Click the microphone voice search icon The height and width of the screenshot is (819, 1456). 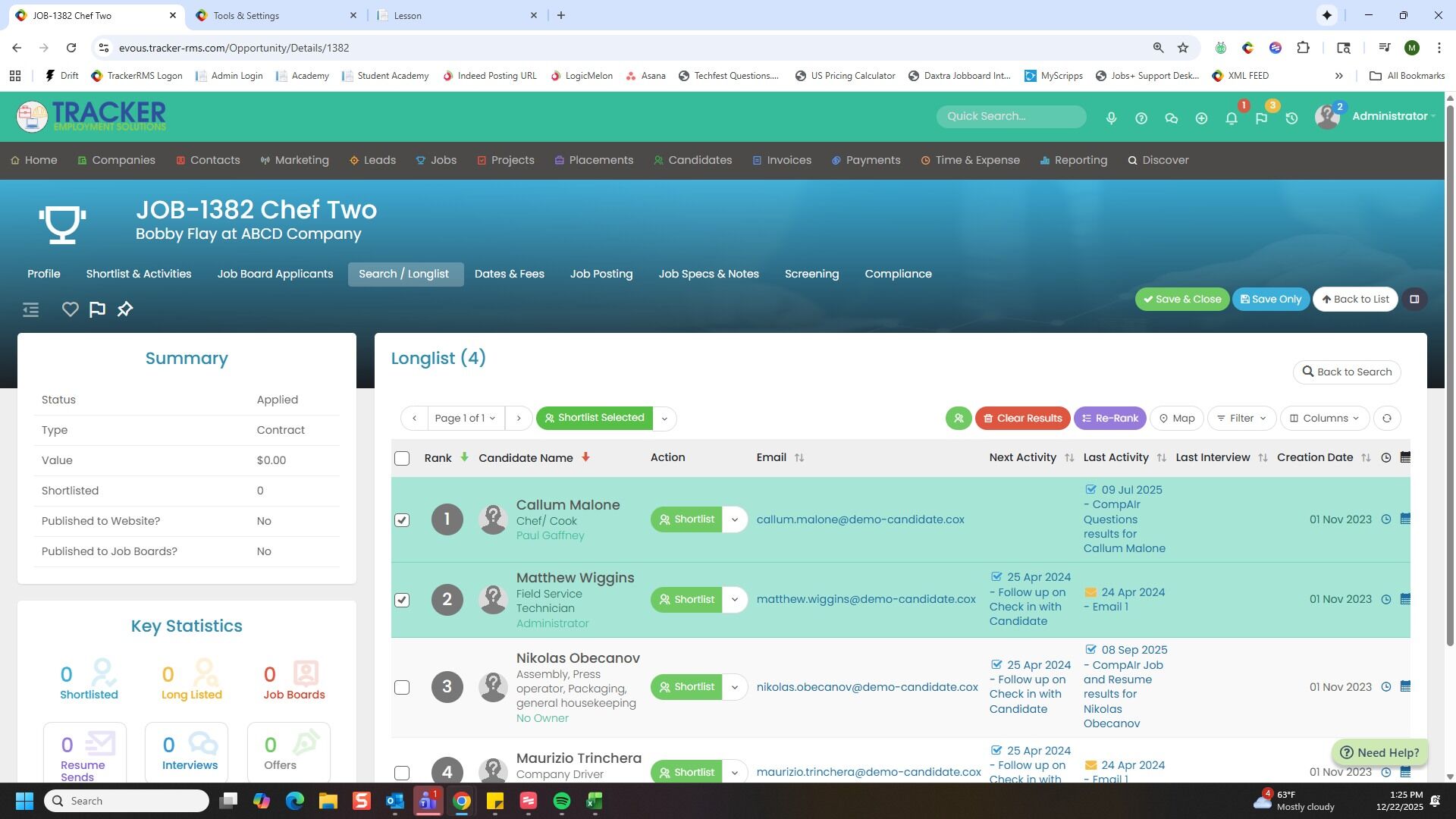[1111, 118]
